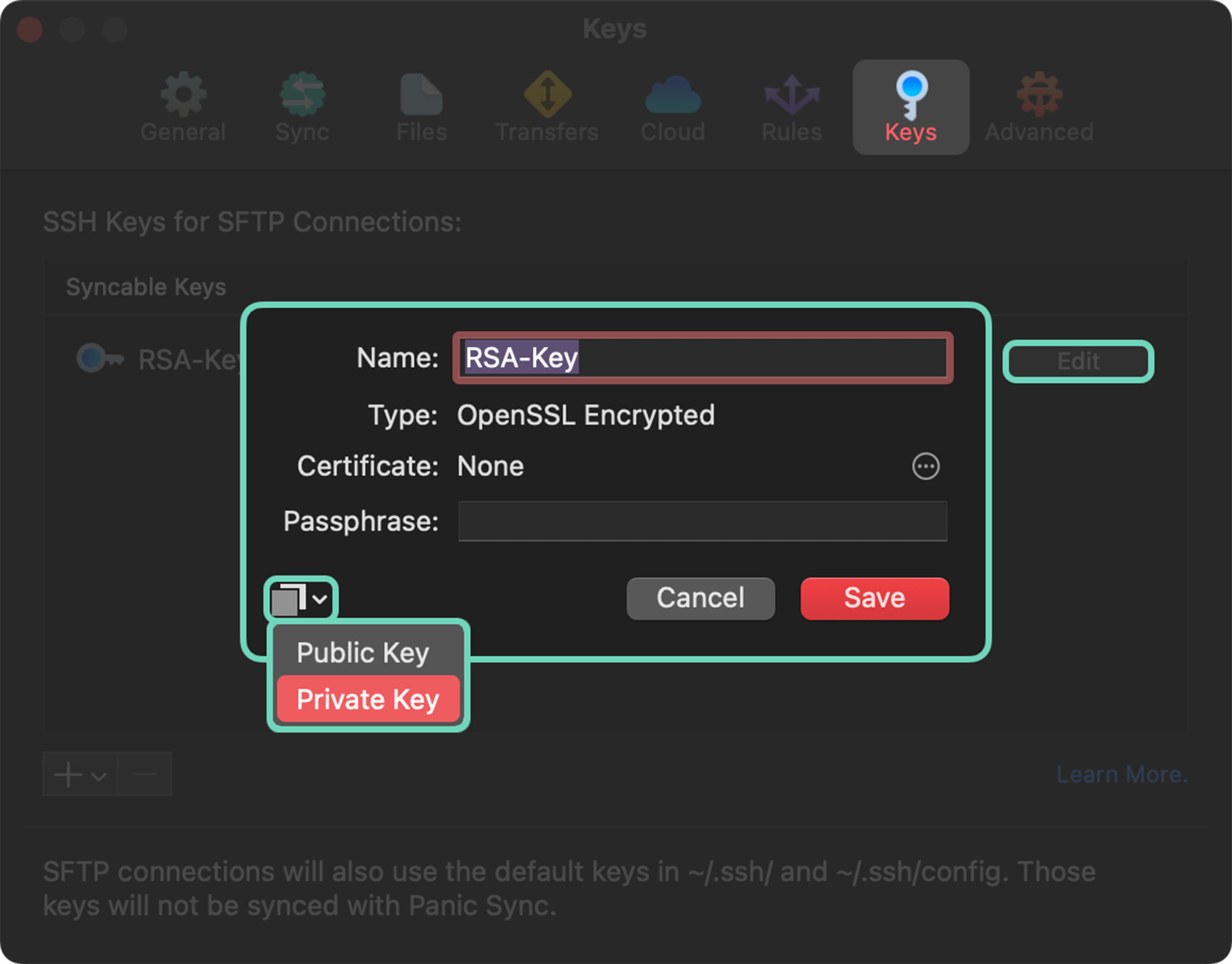Expand the export format chevron dropdown
1232x964 pixels.
pos(319,599)
